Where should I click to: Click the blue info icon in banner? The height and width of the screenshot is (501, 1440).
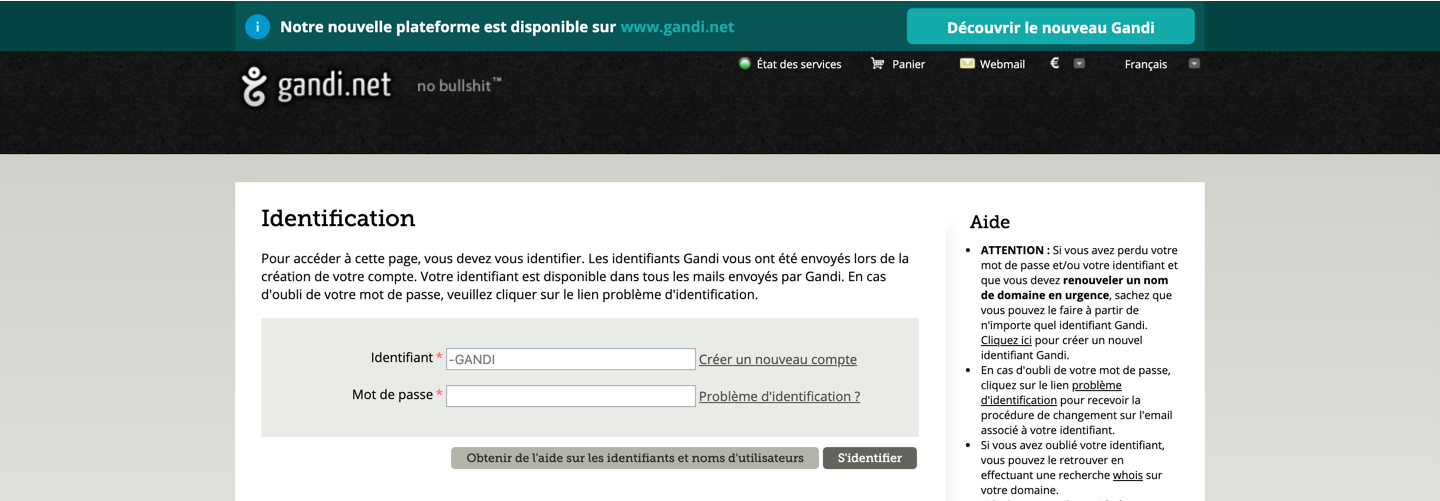pyautogui.click(x=257, y=27)
